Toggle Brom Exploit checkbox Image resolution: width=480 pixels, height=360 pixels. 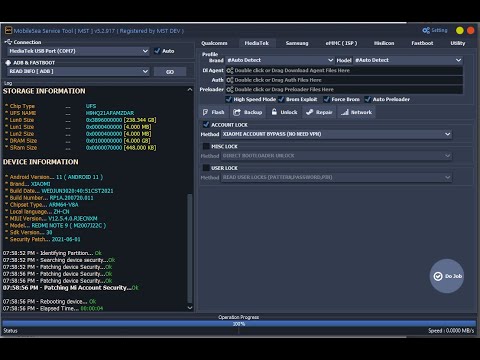[x=281, y=99]
